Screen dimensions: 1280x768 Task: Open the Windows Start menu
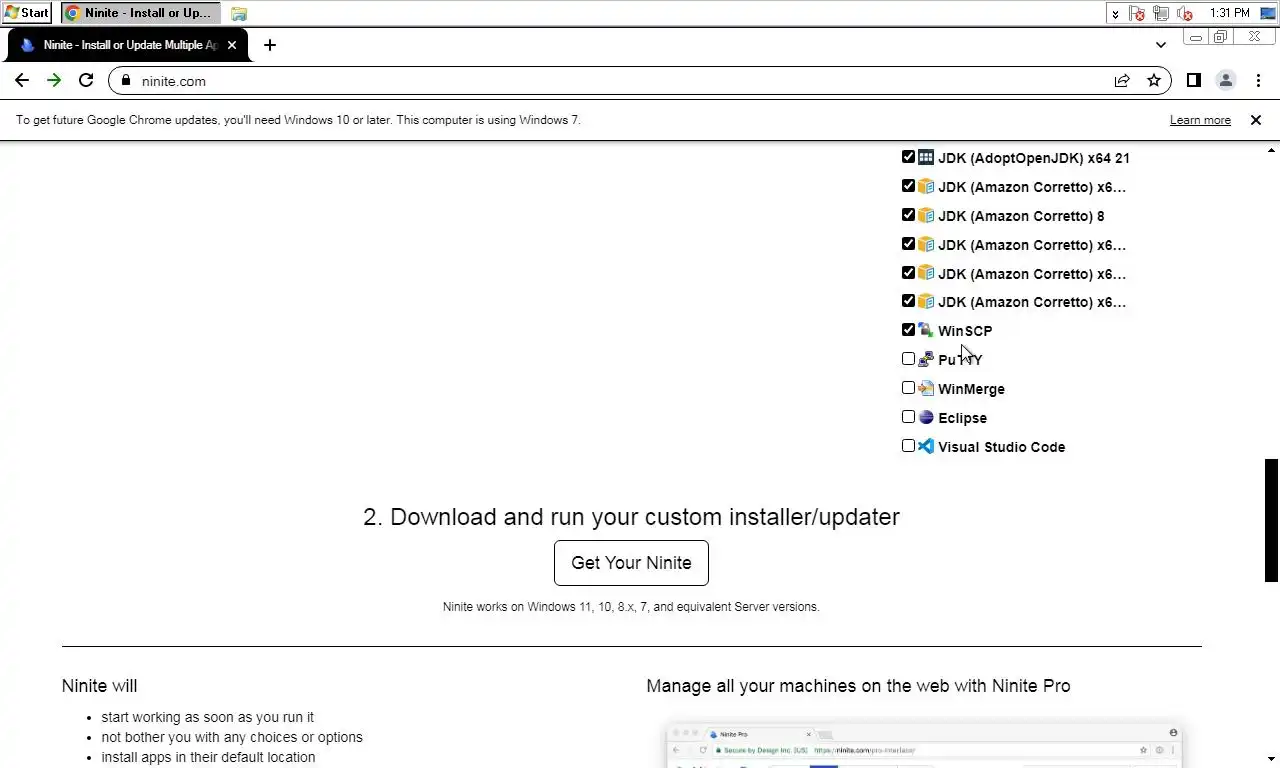27,13
